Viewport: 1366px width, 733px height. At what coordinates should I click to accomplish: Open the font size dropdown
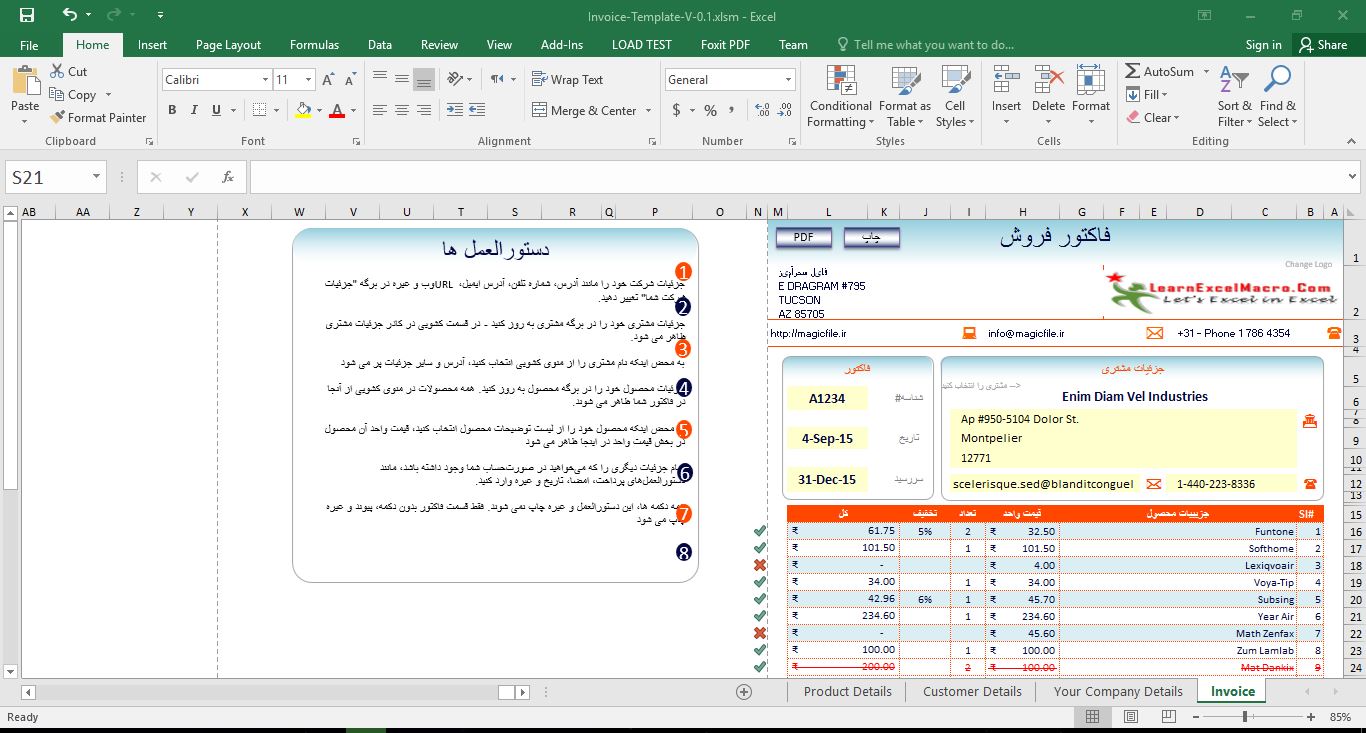(308, 79)
